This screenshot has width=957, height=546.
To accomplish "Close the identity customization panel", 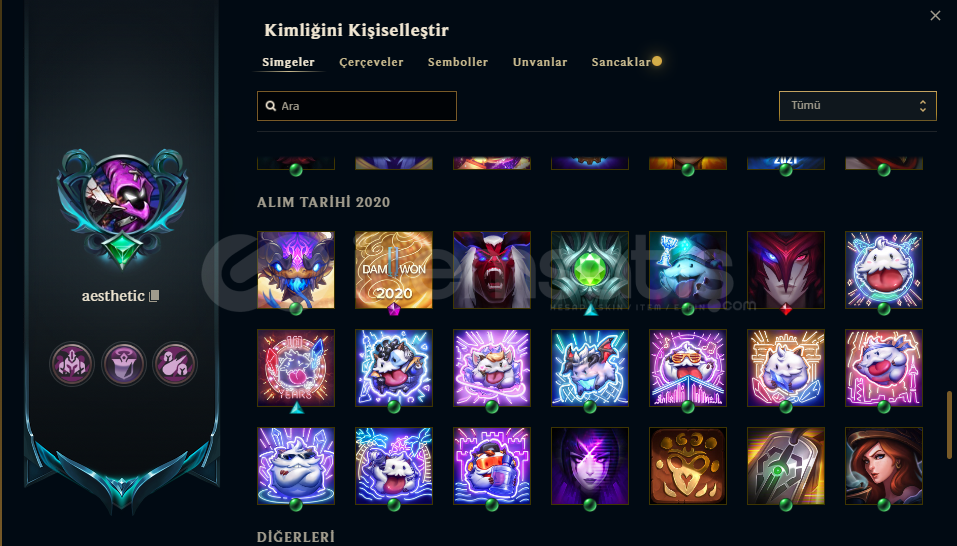I will click(x=935, y=16).
